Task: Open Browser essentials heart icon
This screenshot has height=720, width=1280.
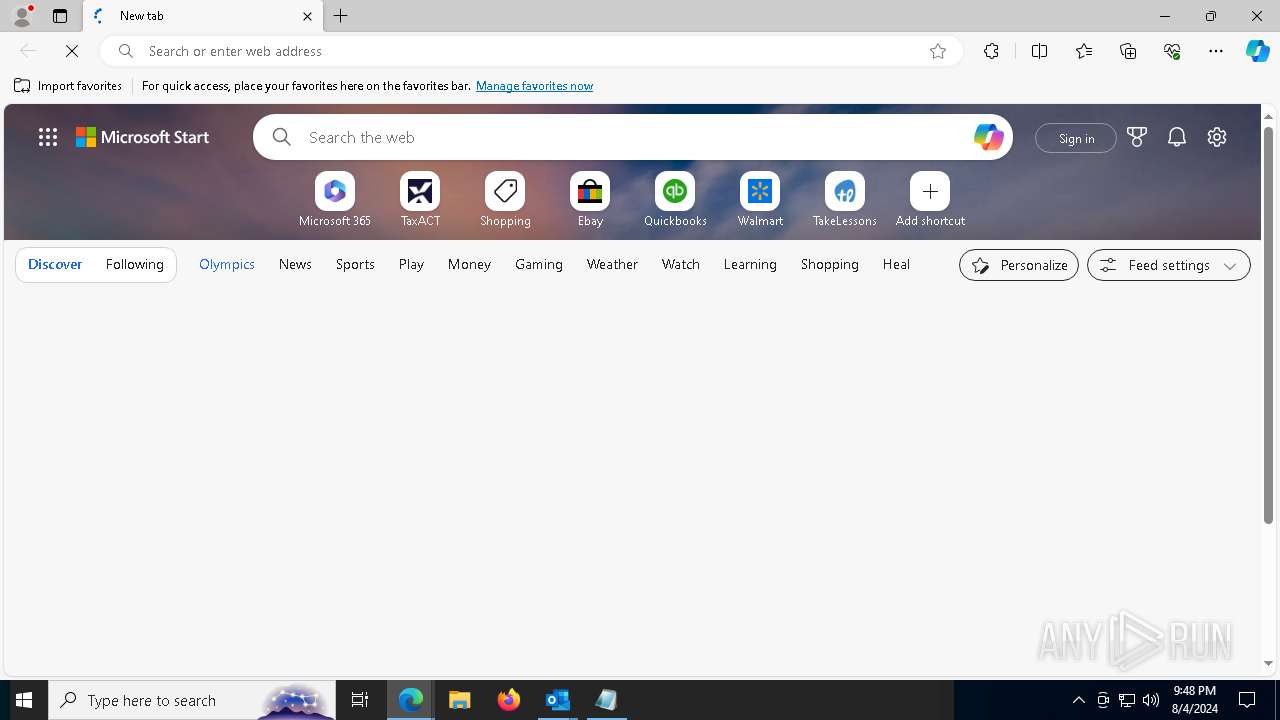Action: click(x=1172, y=51)
